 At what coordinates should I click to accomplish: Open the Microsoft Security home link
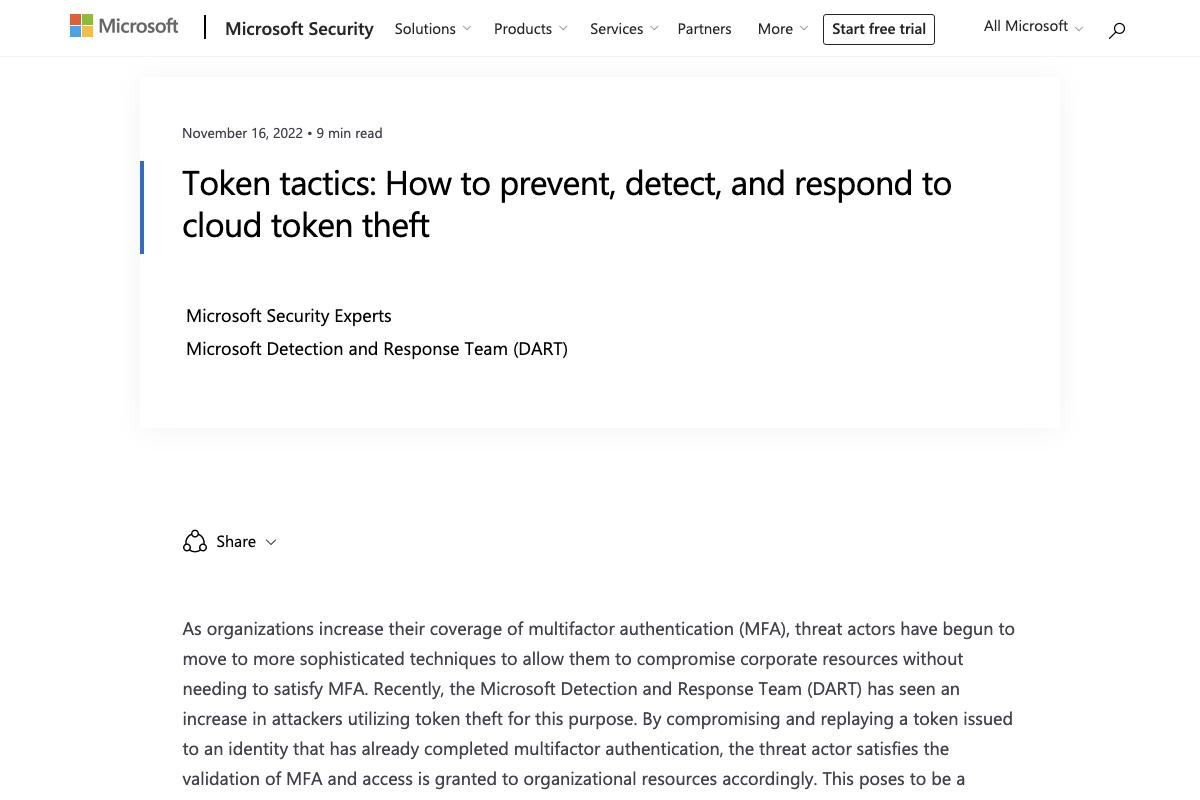tap(299, 29)
